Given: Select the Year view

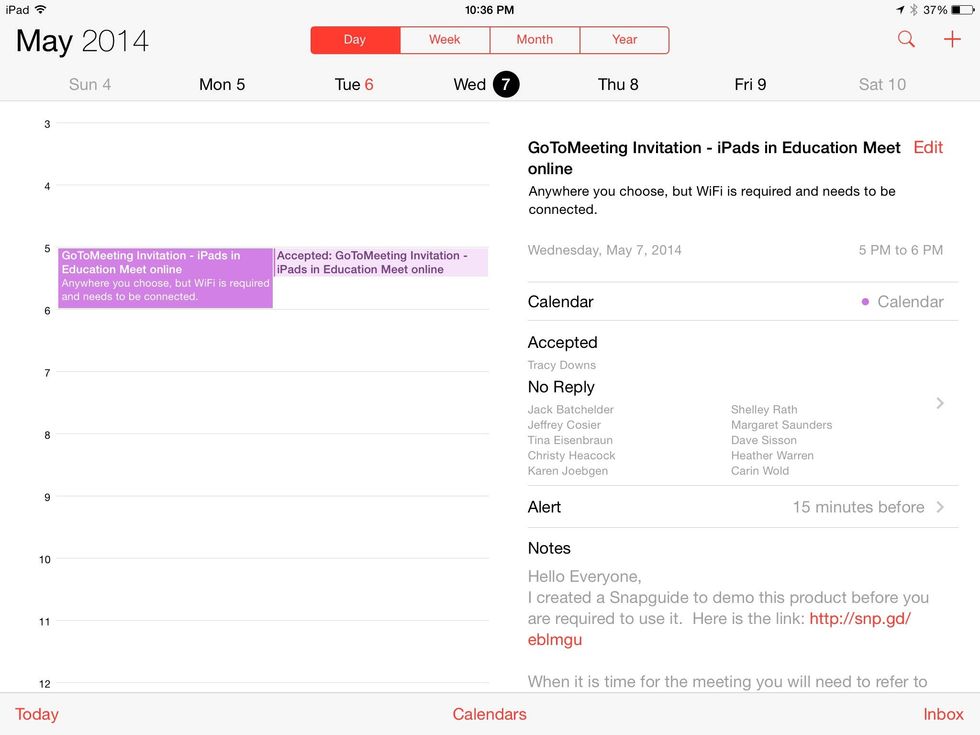Looking at the screenshot, I should [x=624, y=39].
